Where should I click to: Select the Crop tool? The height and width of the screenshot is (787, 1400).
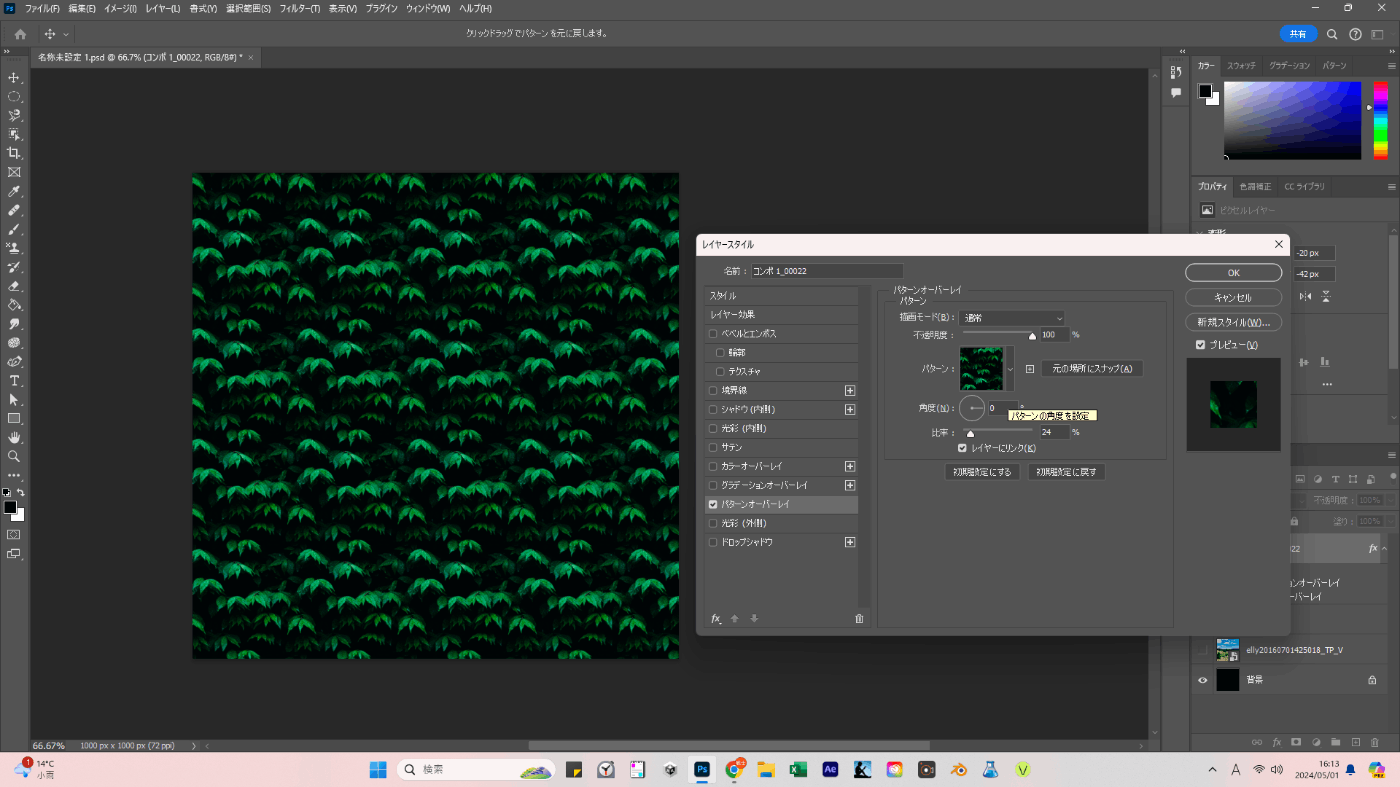(14, 153)
